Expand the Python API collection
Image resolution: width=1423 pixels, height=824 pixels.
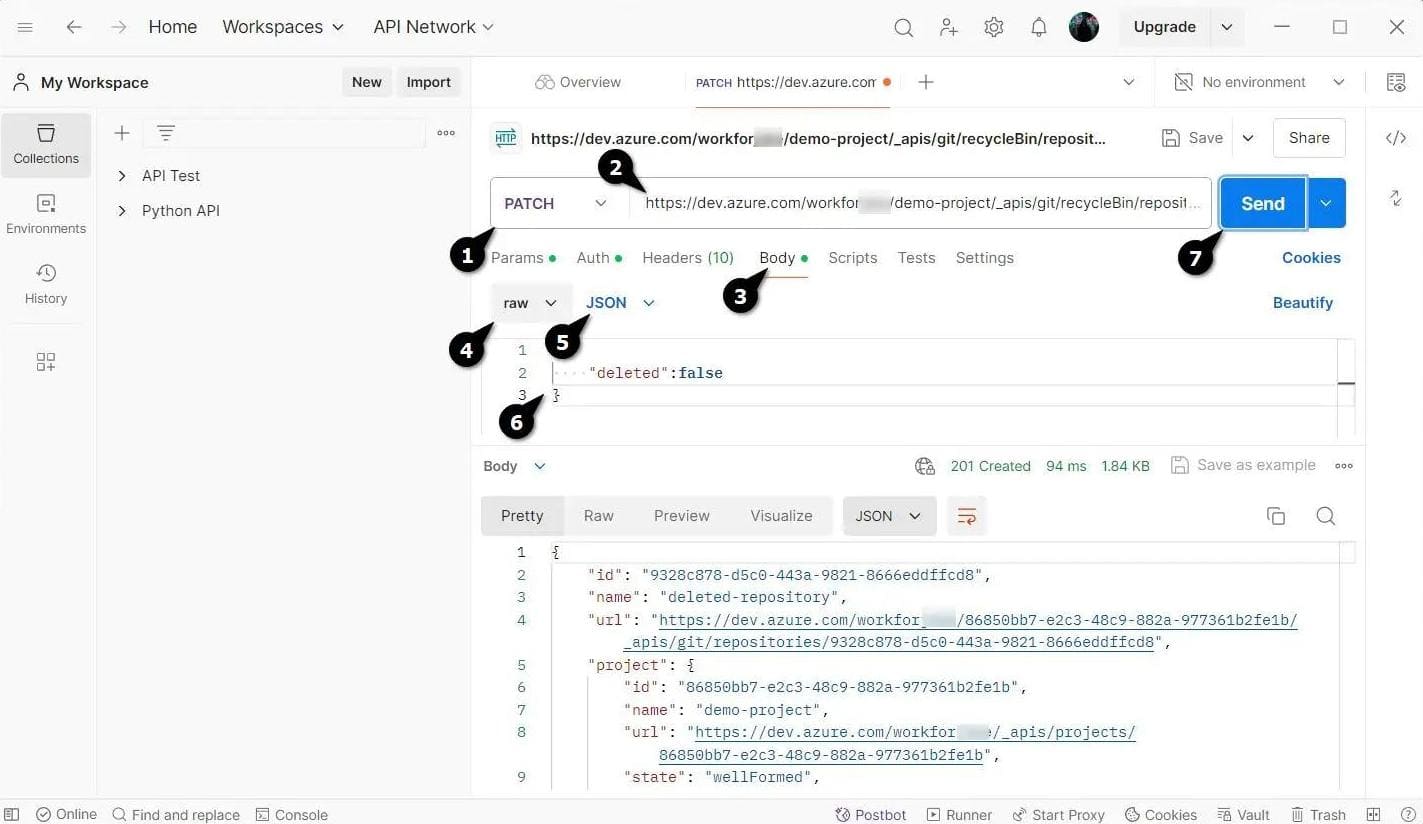[x=122, y=211]
